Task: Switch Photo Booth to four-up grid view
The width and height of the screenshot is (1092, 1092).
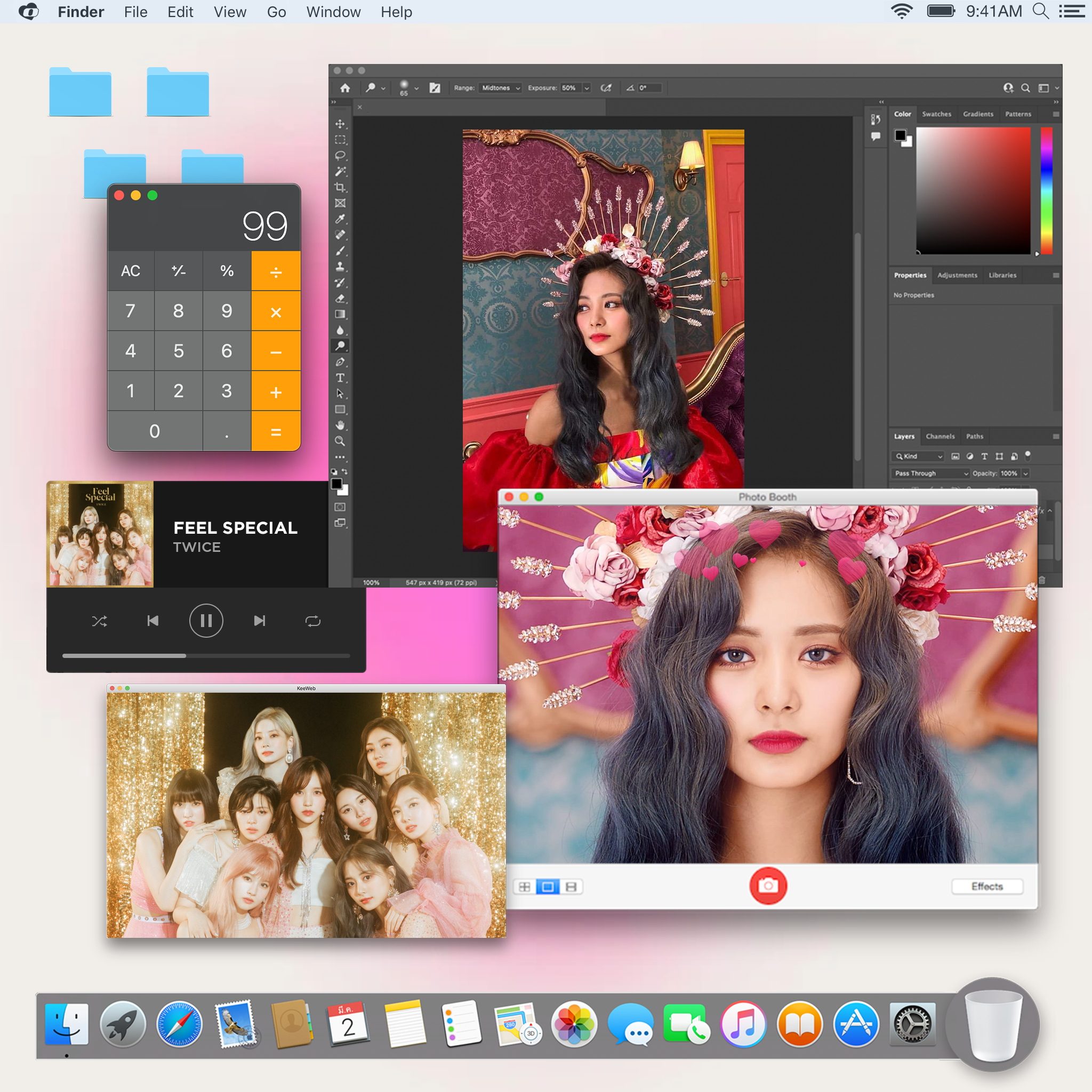Action: [x=525, y=886]
